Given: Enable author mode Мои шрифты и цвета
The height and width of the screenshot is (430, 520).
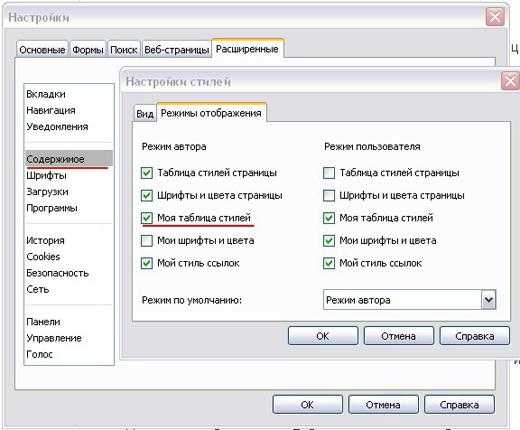Looking at the screenshot, I should pyautogui.click(x=147, y=241).
